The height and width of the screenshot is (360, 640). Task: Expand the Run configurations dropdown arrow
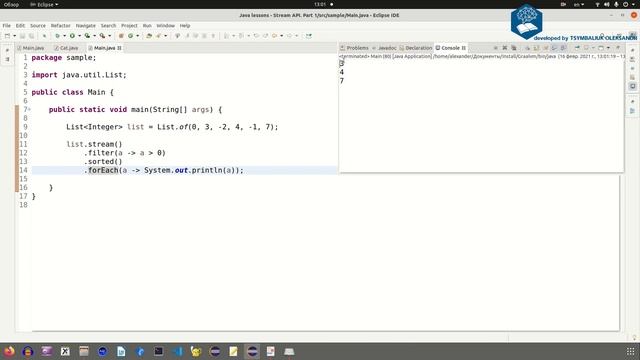[x=79, y=36]
